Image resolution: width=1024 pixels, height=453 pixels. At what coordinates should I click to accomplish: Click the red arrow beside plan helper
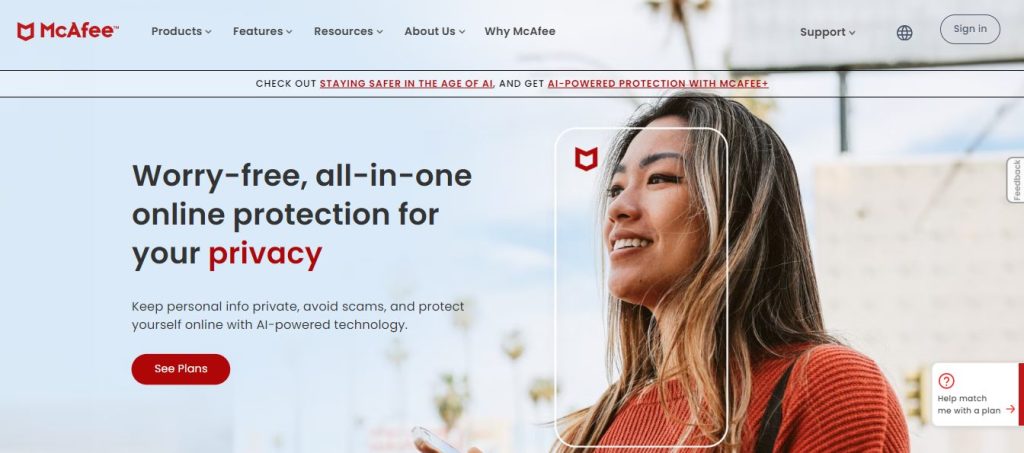tap(1010, 409)
